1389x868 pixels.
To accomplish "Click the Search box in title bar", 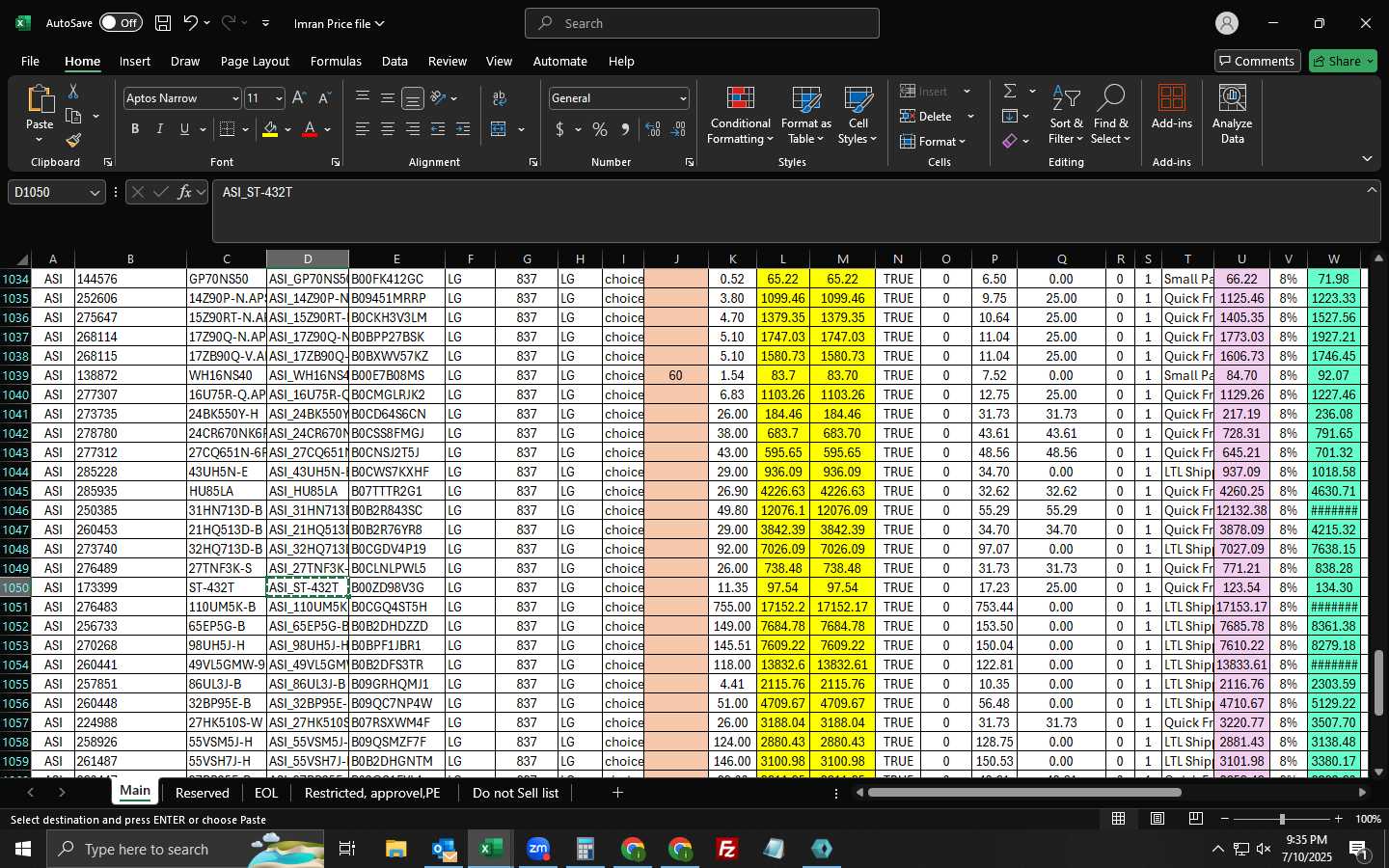I will point(702,23).
